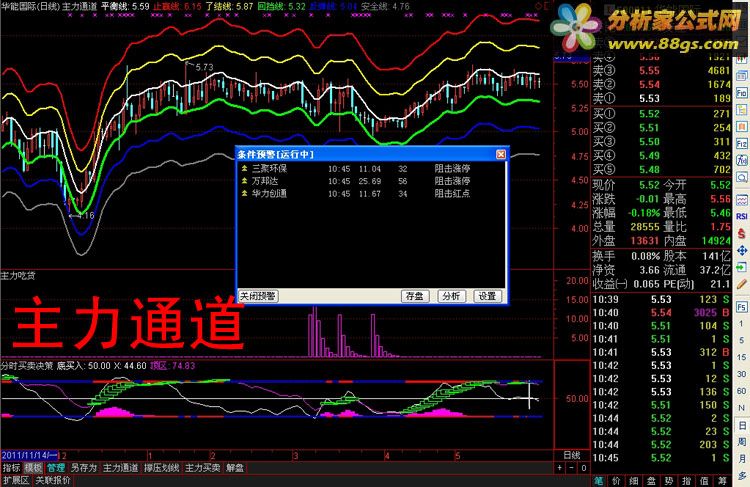Click the plus zoom-in button

(x=559, y=468)
